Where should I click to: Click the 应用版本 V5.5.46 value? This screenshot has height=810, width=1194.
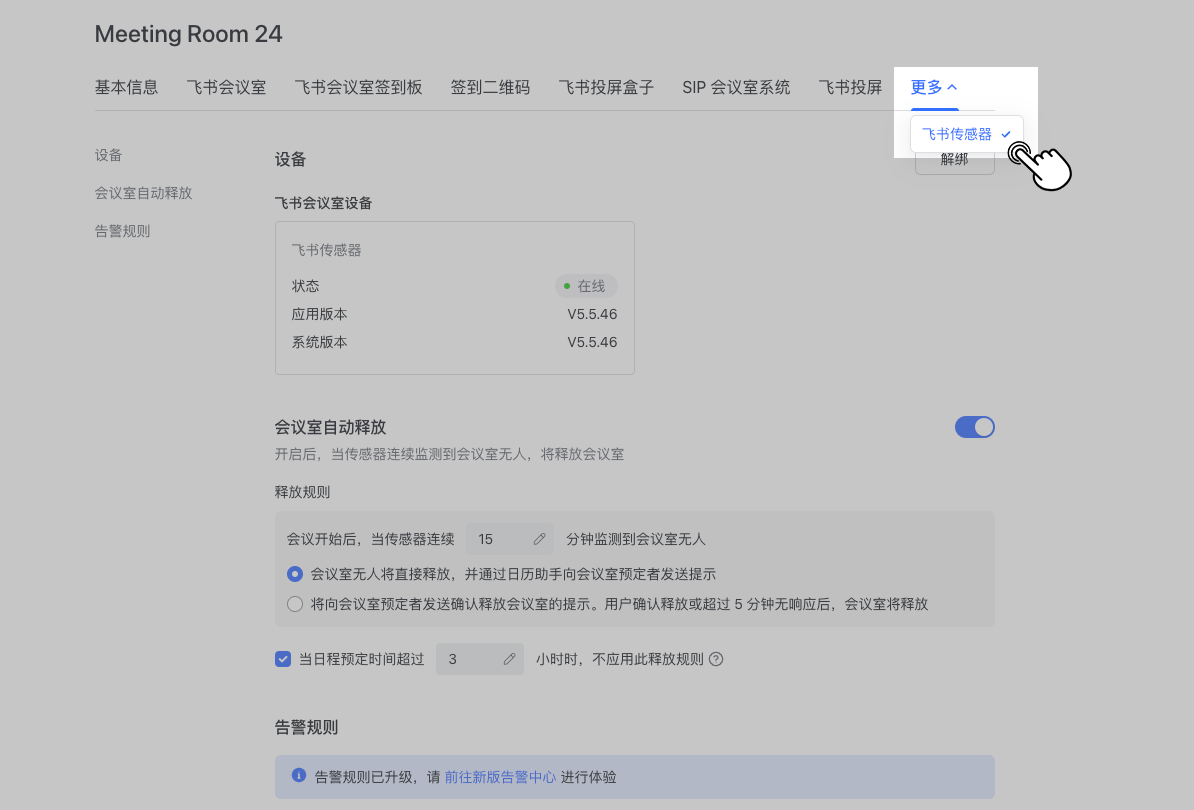pos(592,314)
